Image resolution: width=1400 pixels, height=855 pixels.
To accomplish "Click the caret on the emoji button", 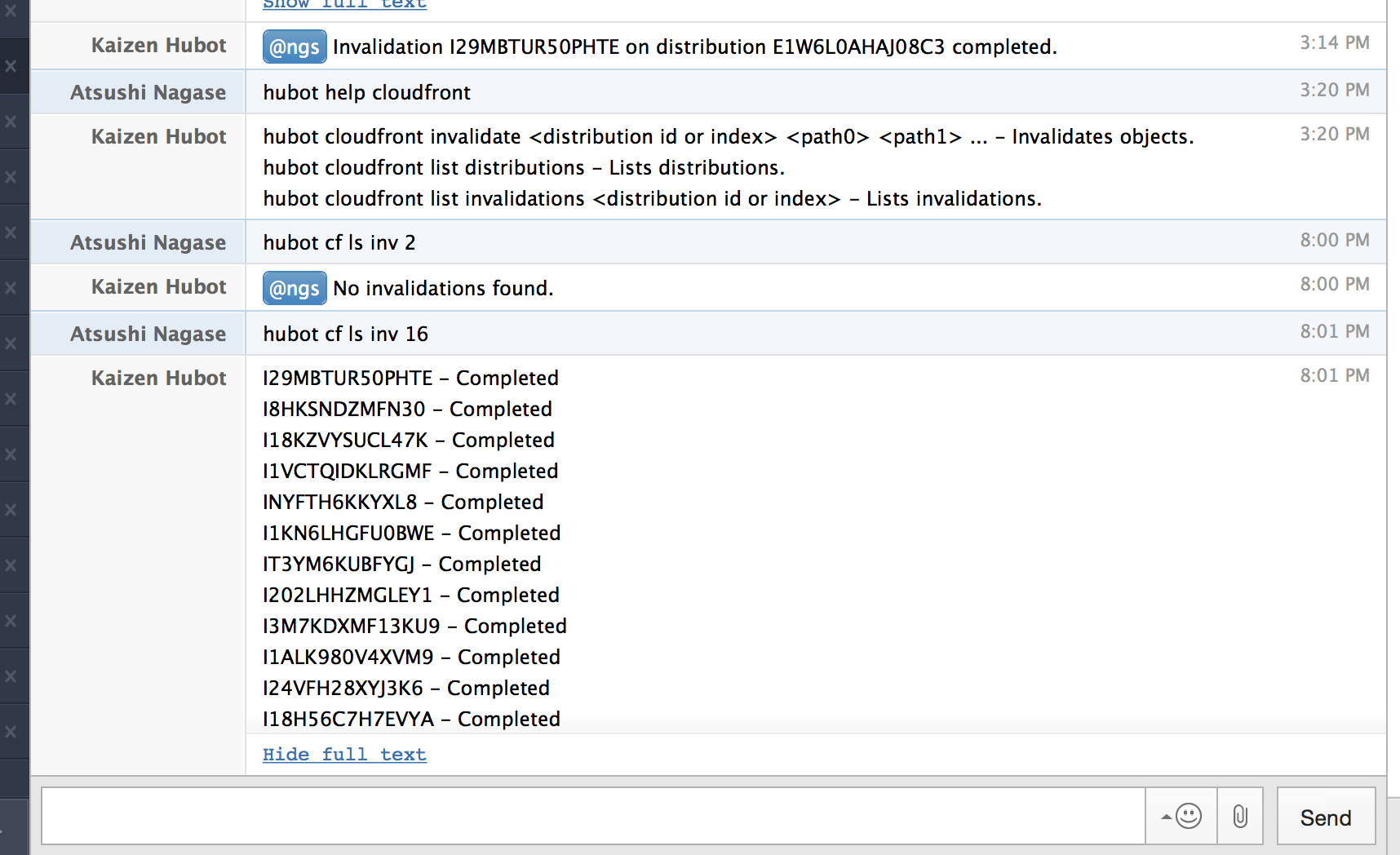I will 1168,816.
